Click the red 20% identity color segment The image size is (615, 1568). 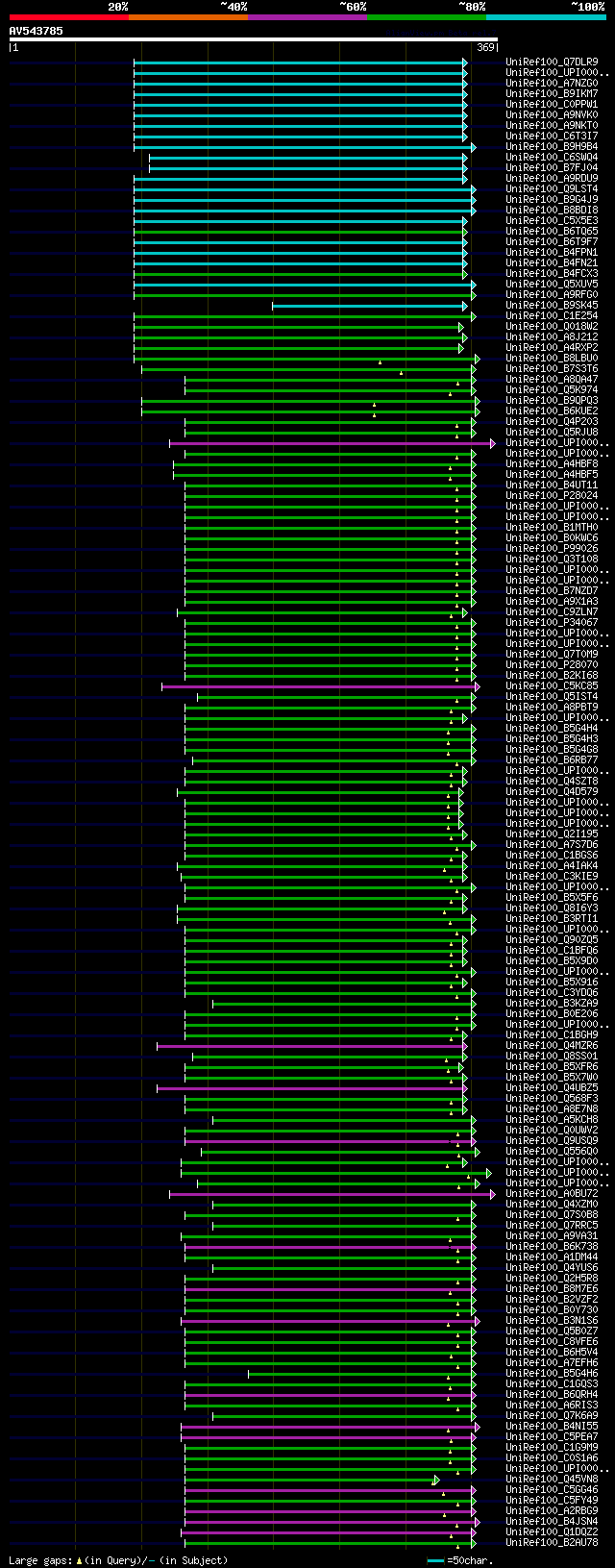point(69,17)
